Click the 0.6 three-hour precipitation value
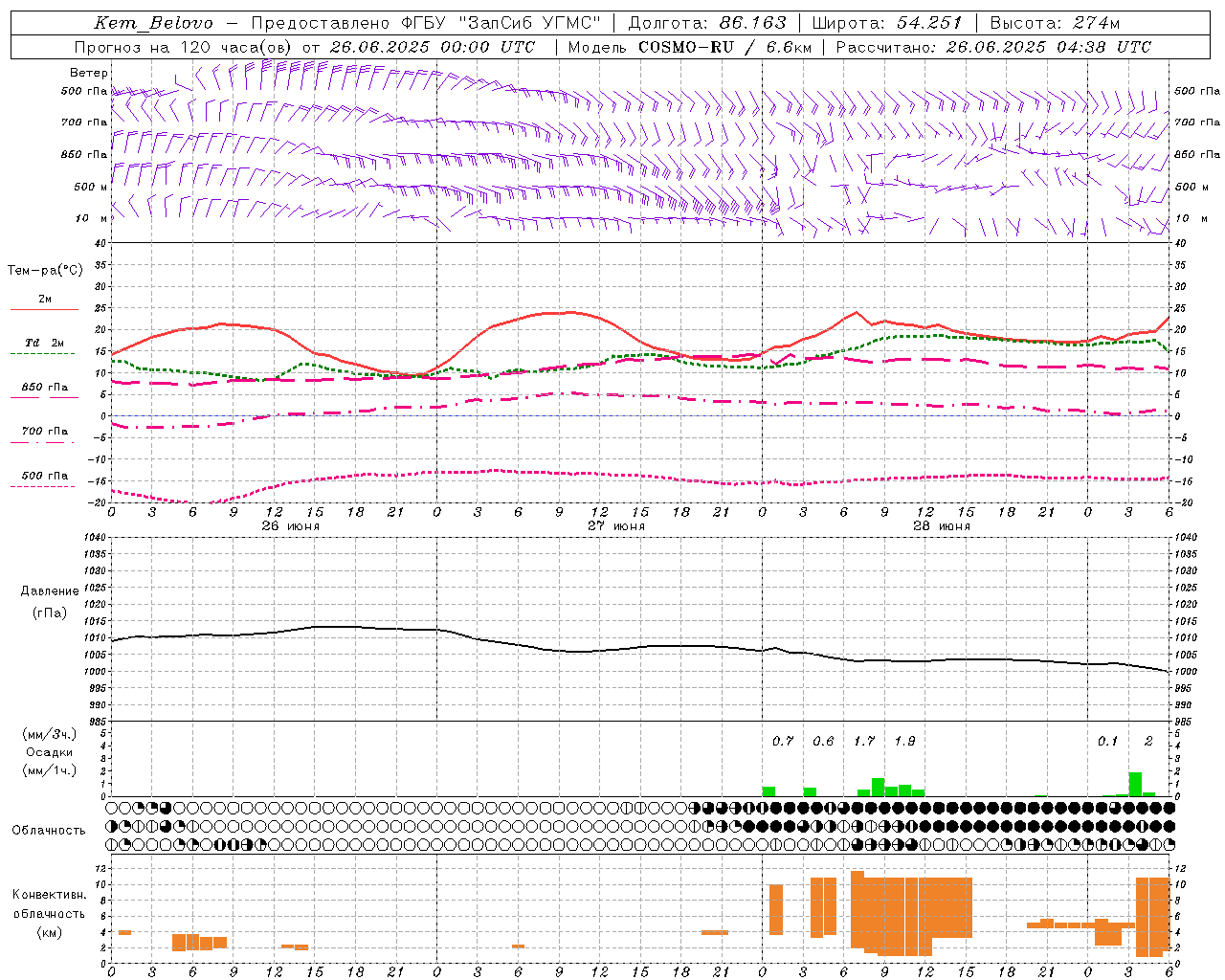 823,741
